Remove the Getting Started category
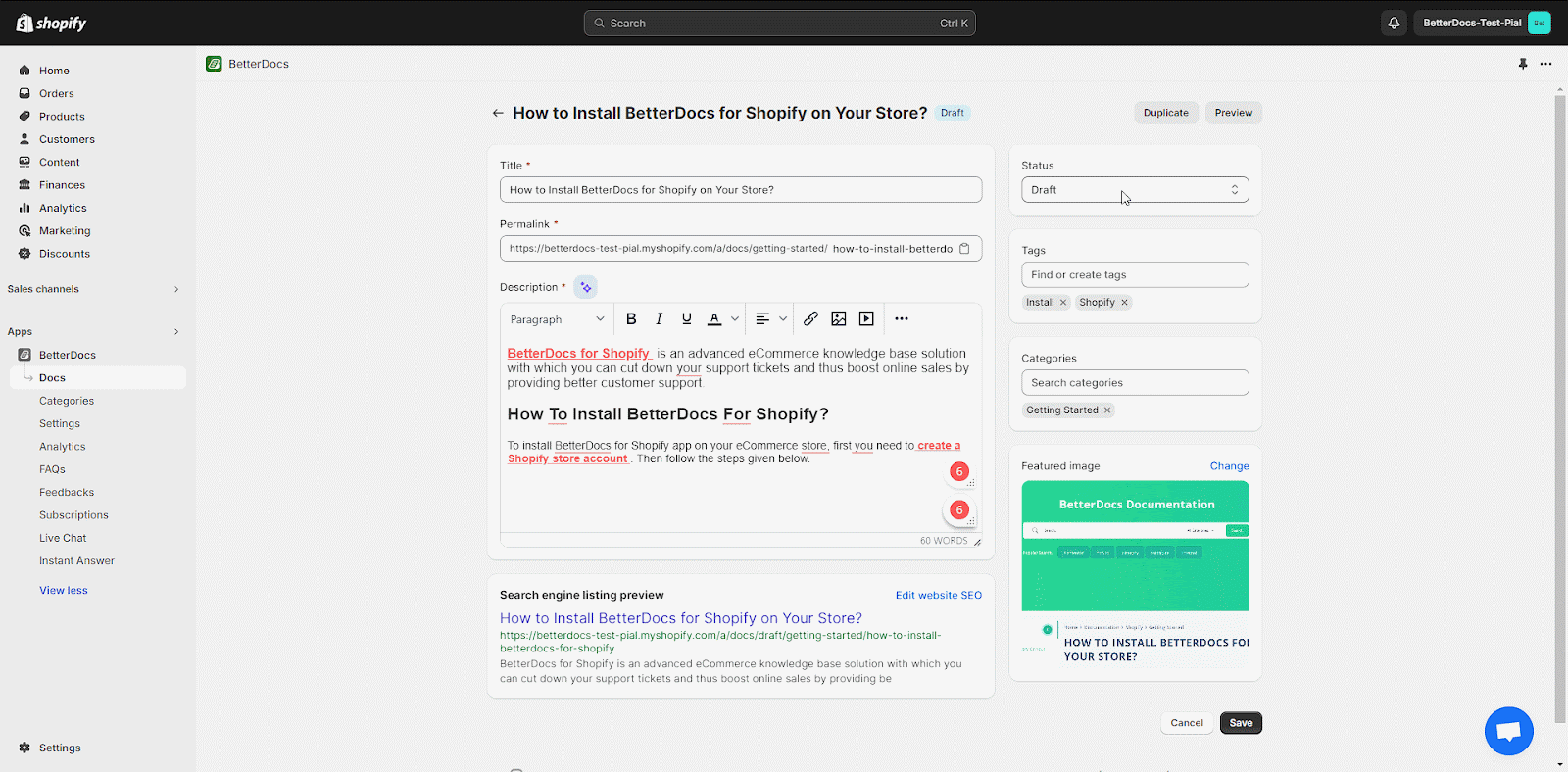1568x772 pixels. (x=1107, y=410)
